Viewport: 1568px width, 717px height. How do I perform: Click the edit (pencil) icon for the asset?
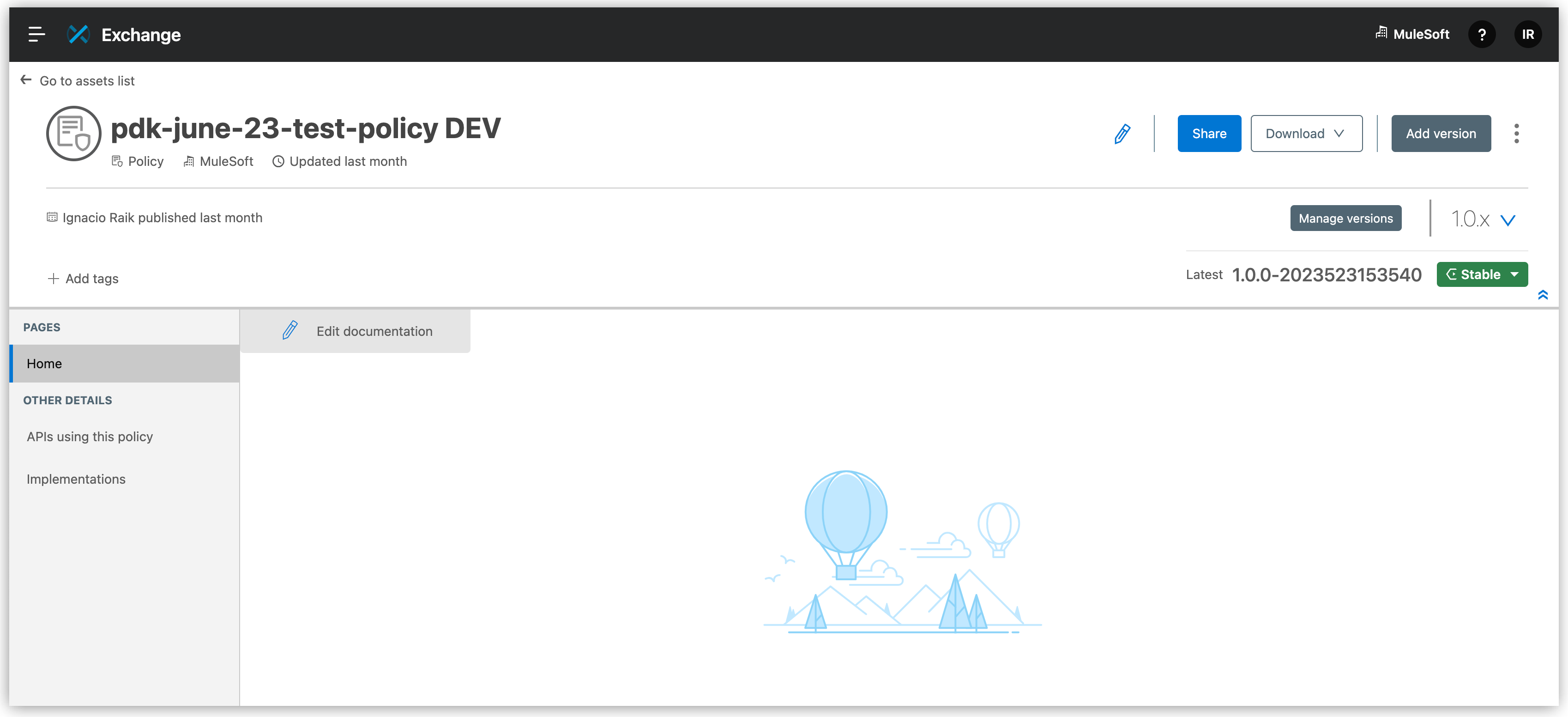point(1123,133)
